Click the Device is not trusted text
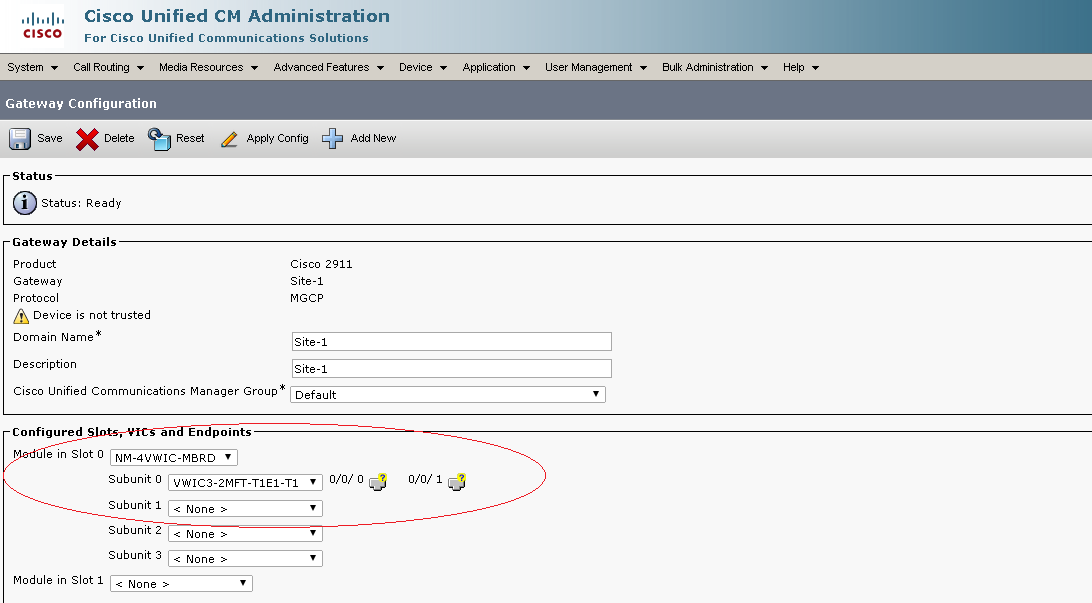1092x603 pixels. (x=92, y=315)
